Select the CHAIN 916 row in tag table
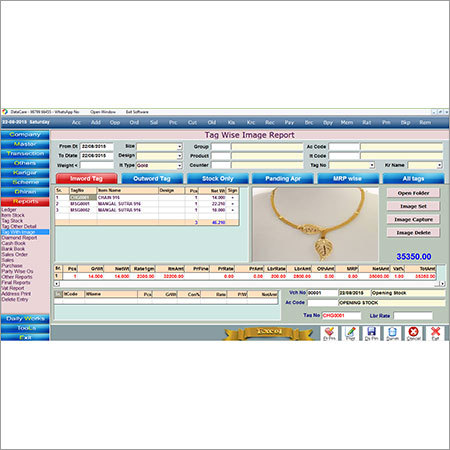Image resolution: width=450 pixels, height=450 pixels. 147,197
